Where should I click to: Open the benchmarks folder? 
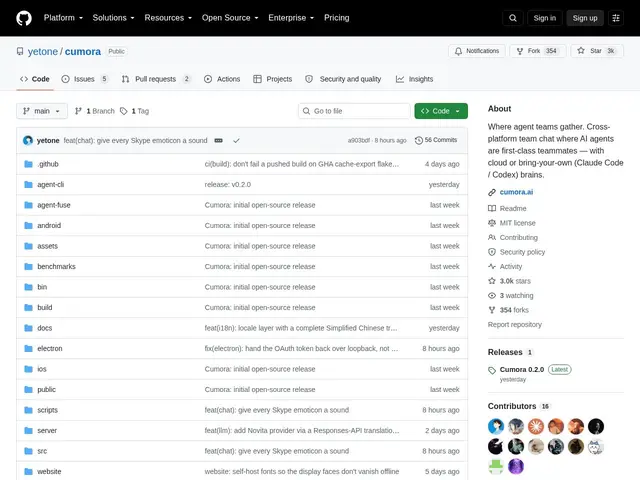(56, 267)
